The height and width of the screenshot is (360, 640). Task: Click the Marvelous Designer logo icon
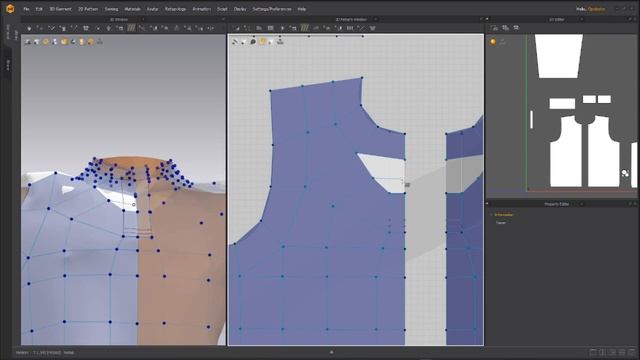[x=10, y=9]
